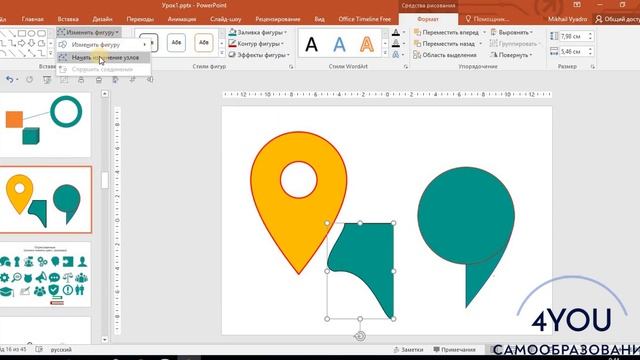This screenshot has height=360, width=640.
Task: Expand the Изменить фигуру submenu item
Action: click(103, 44)
